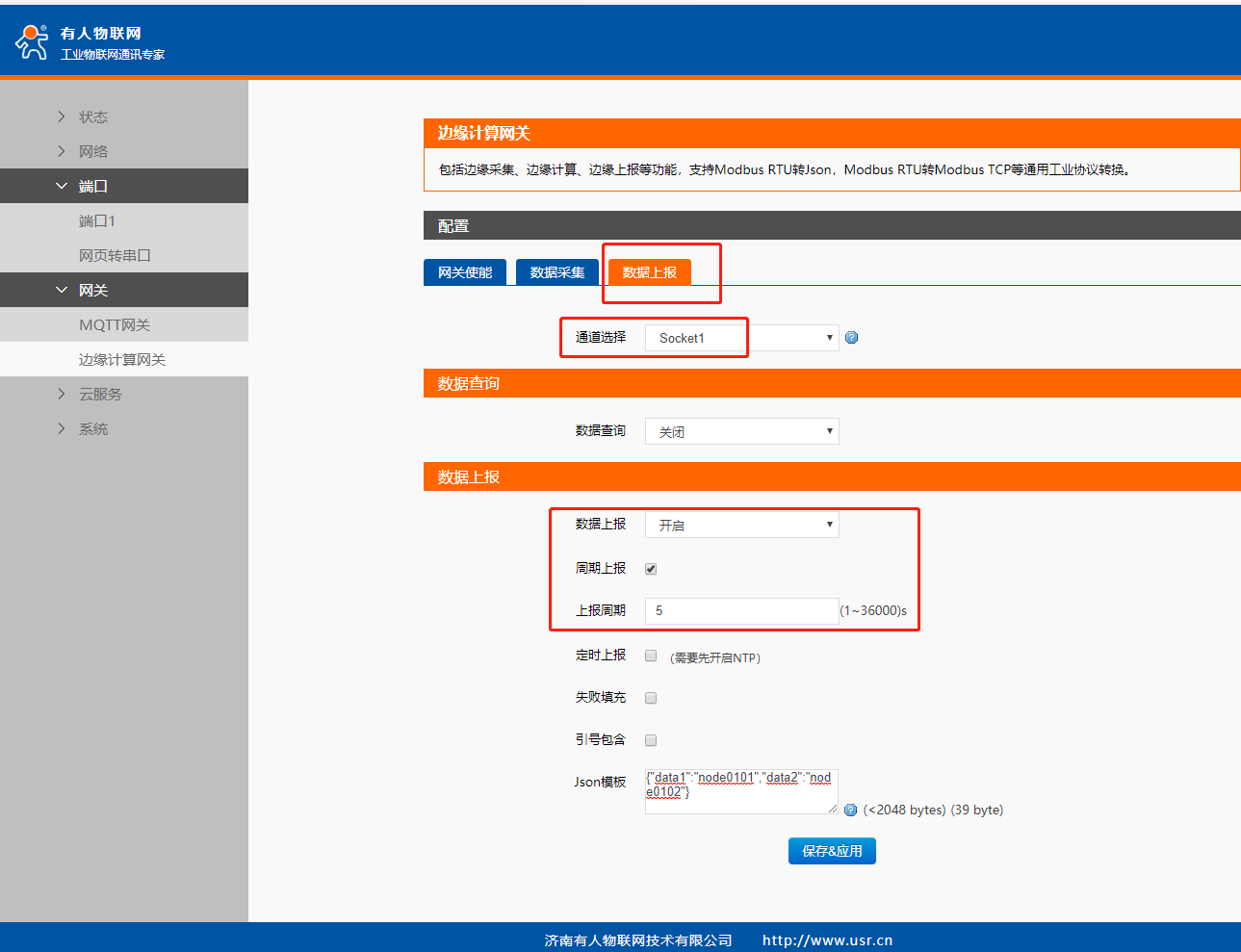The width and height of the screenshot is (1241, 952).
Task: Click the 保存&应用 button
Action: click(832, 851)
